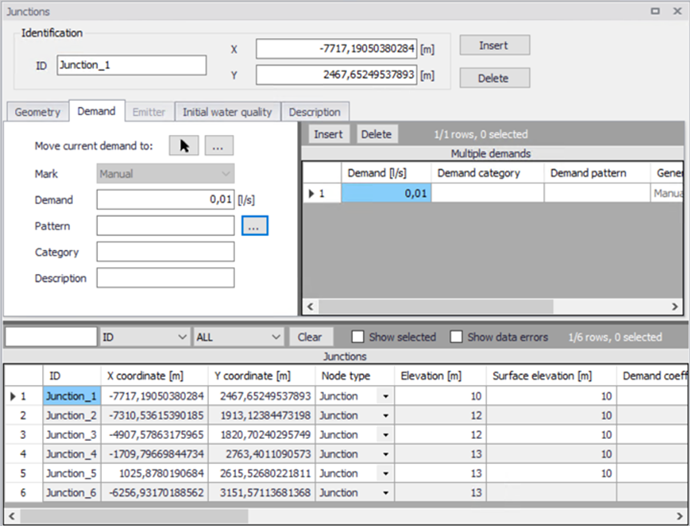Viewport: 690px width, 526px height.
Task: Click Demand category cell in row 1
Action: point(488,193)
